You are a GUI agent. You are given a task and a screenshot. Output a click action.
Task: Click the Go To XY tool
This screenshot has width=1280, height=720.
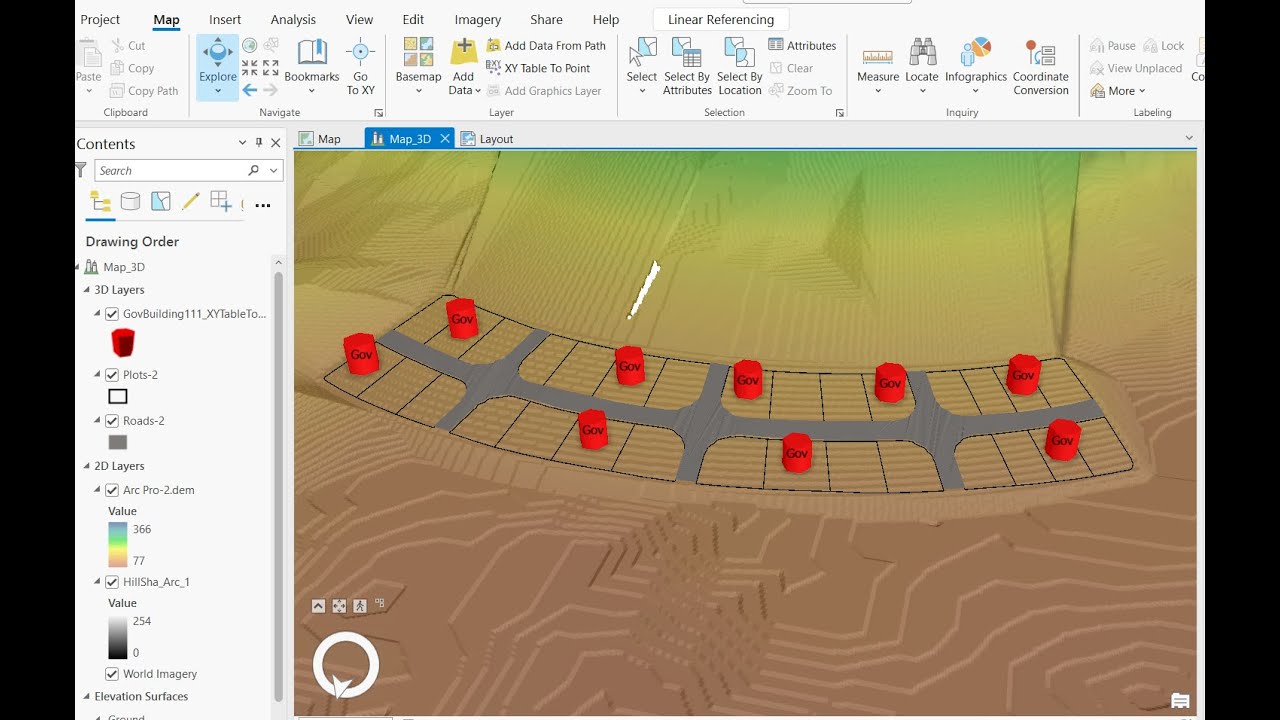click(x=360, y=67)
